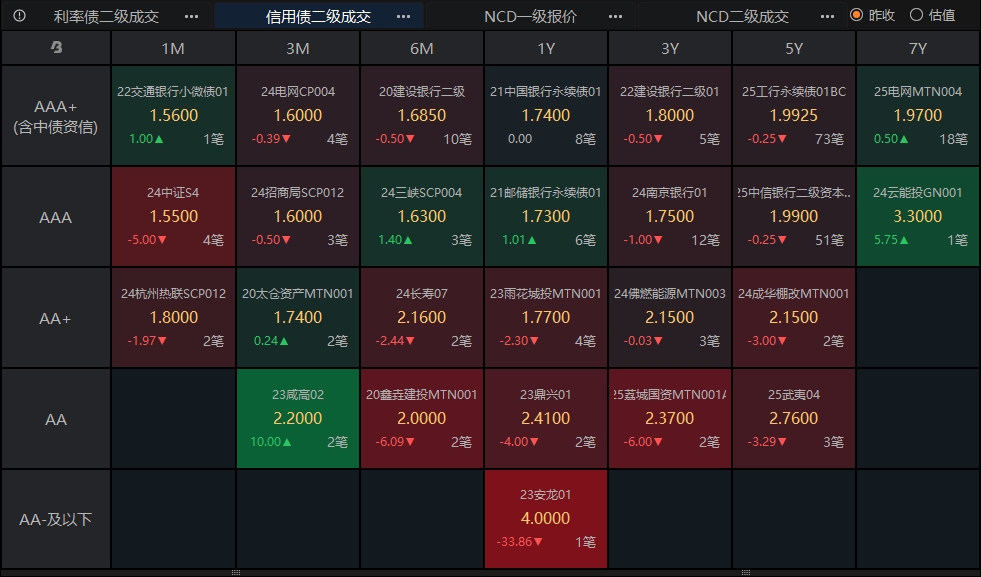Open the 23咸高02 cell
981x577 pixels.
click(298, 418)
